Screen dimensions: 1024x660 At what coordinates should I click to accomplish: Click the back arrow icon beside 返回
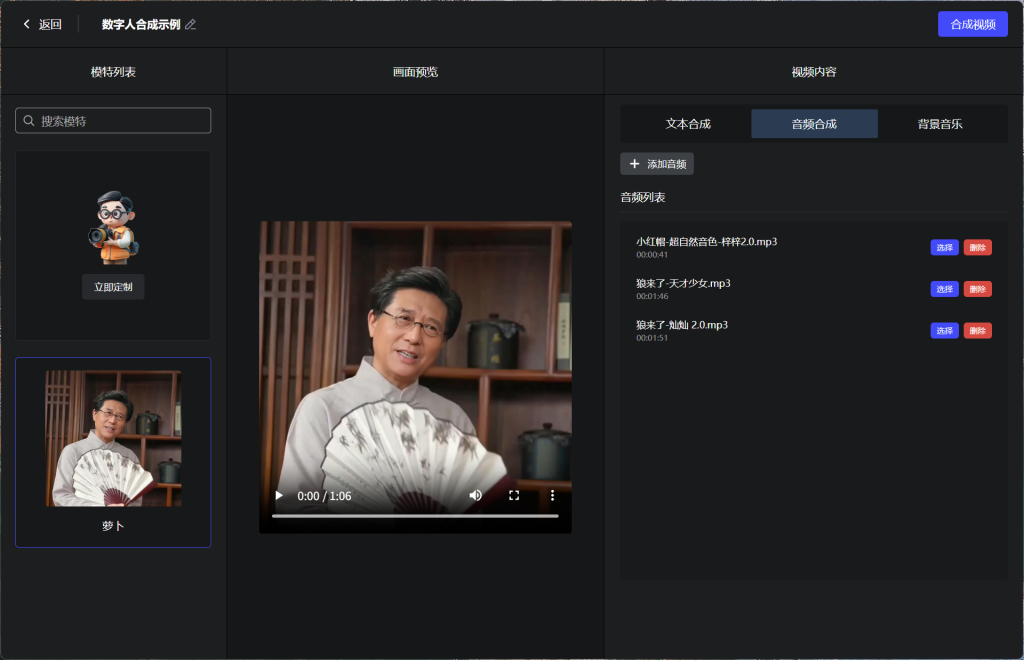27,24
